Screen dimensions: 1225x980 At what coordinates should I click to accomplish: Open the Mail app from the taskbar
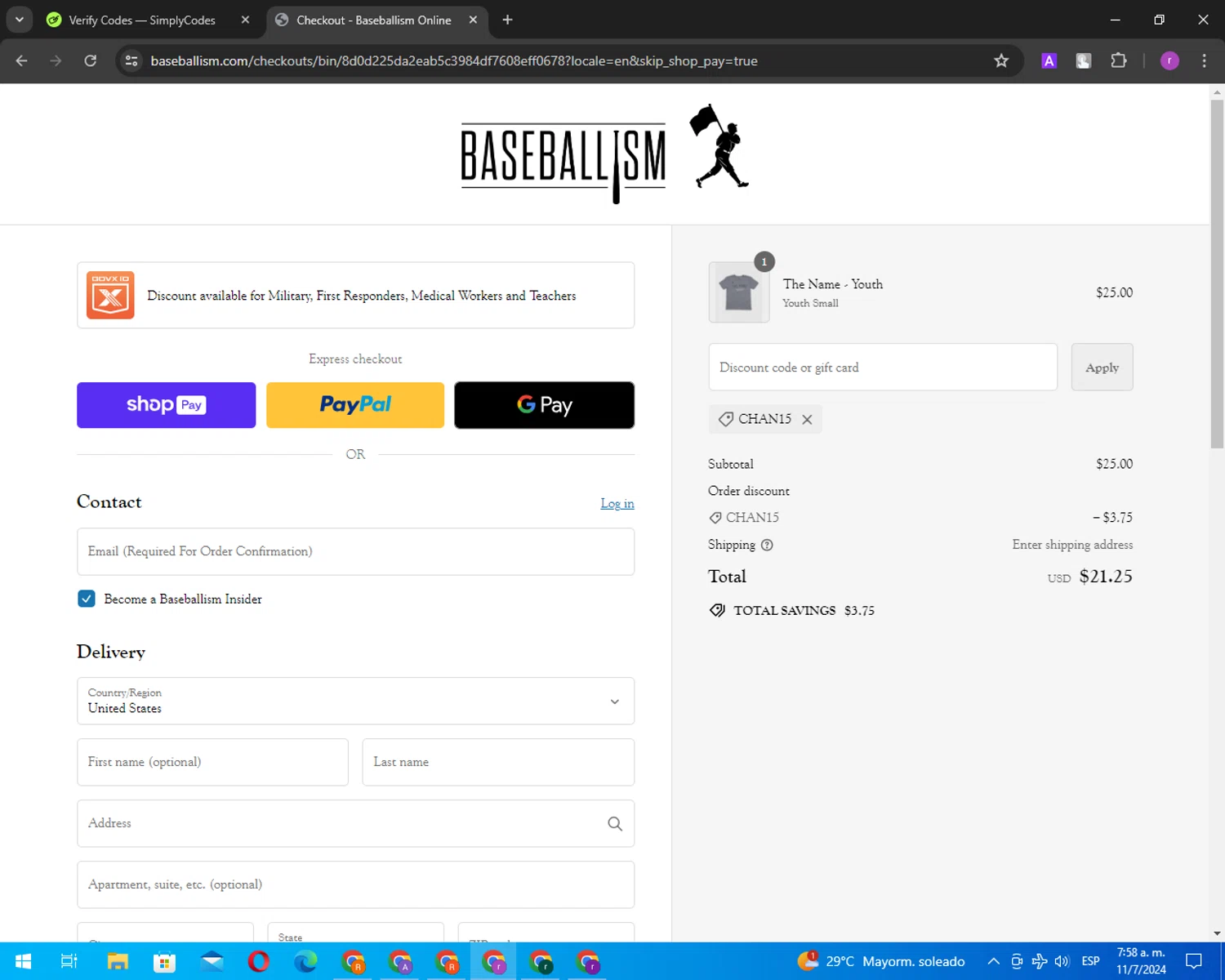(x=212, y=961)
